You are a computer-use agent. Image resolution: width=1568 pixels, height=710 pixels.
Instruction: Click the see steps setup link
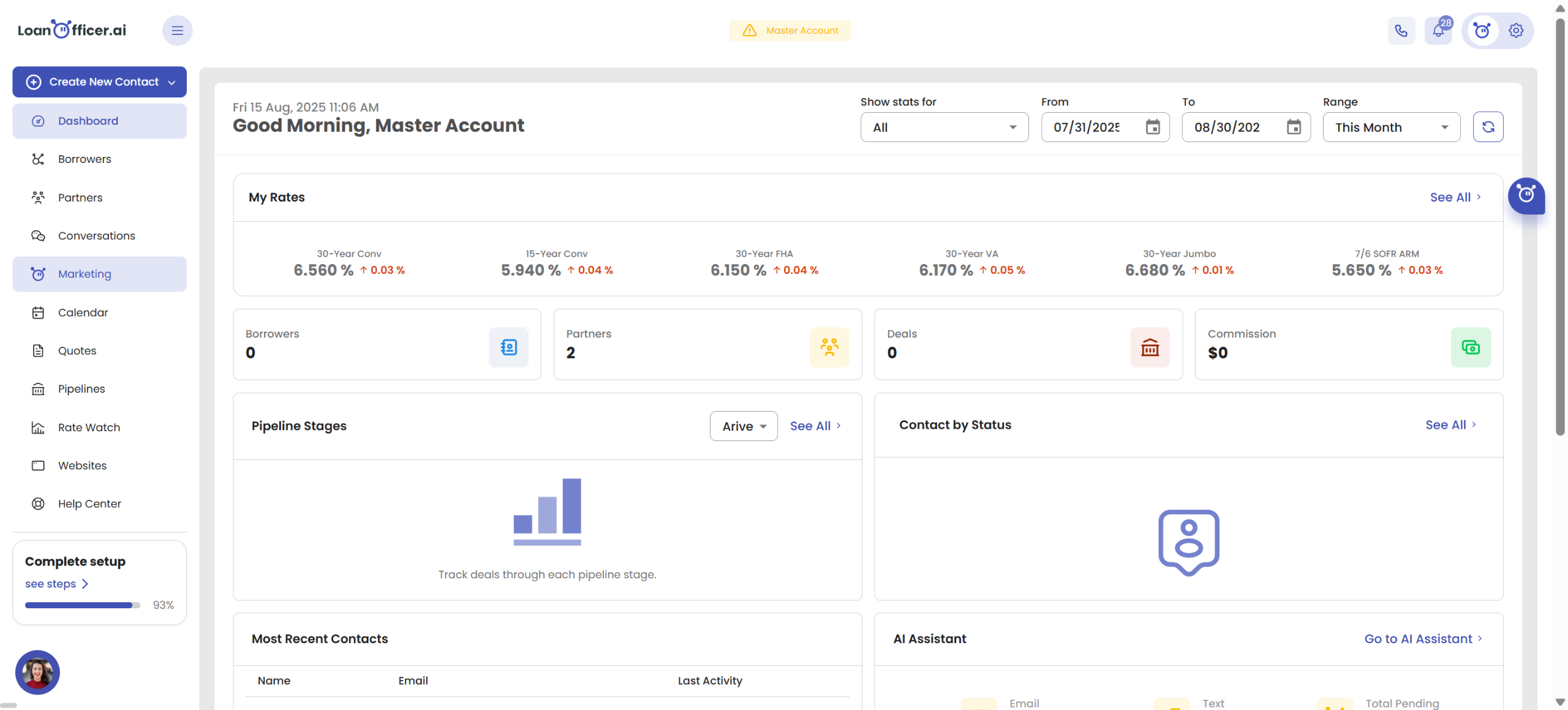tap(56, 584)
